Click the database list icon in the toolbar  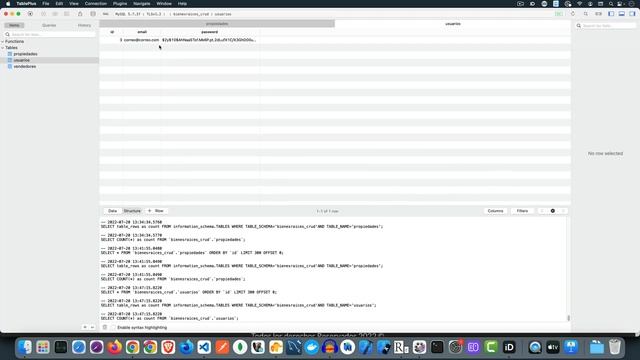[x=93, y=14]
